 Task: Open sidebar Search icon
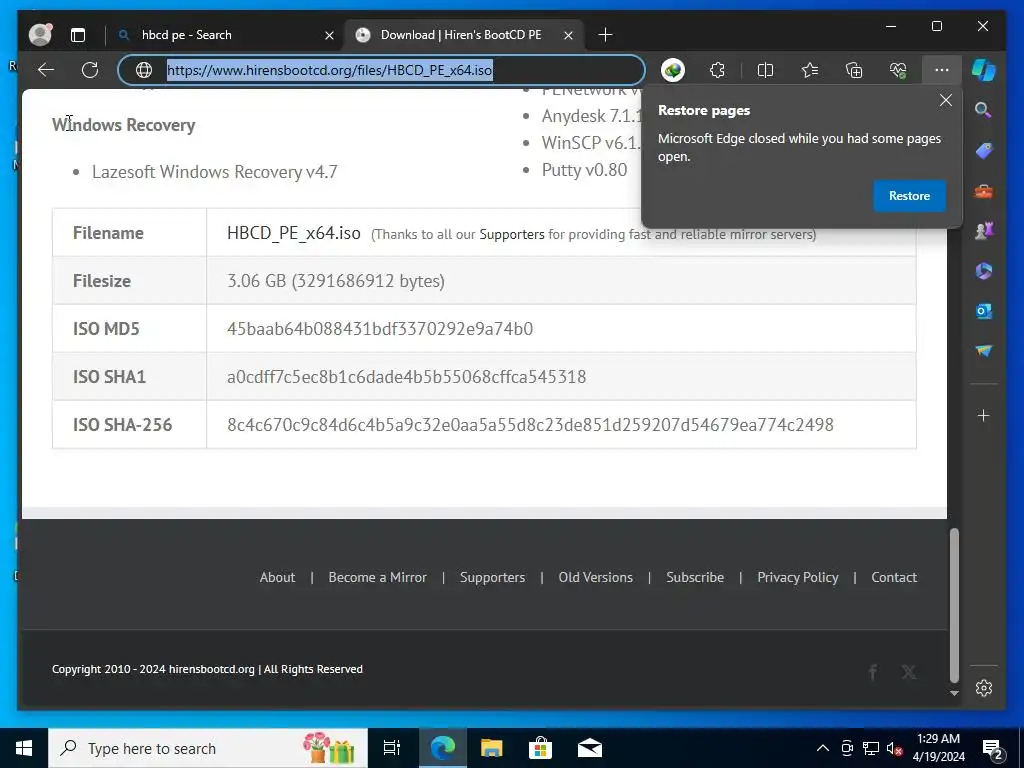coord(984,110)
